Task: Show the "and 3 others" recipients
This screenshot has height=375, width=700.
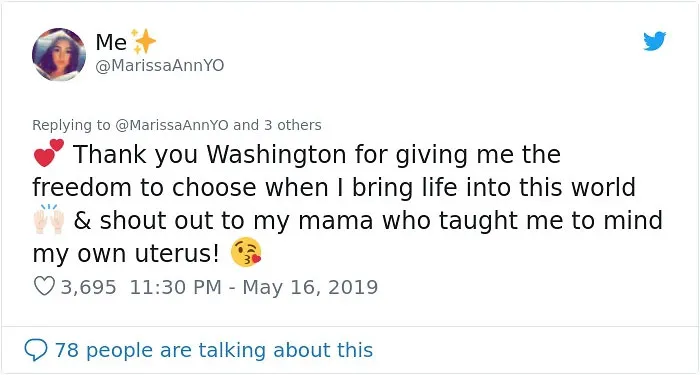Action: (277, 125)
